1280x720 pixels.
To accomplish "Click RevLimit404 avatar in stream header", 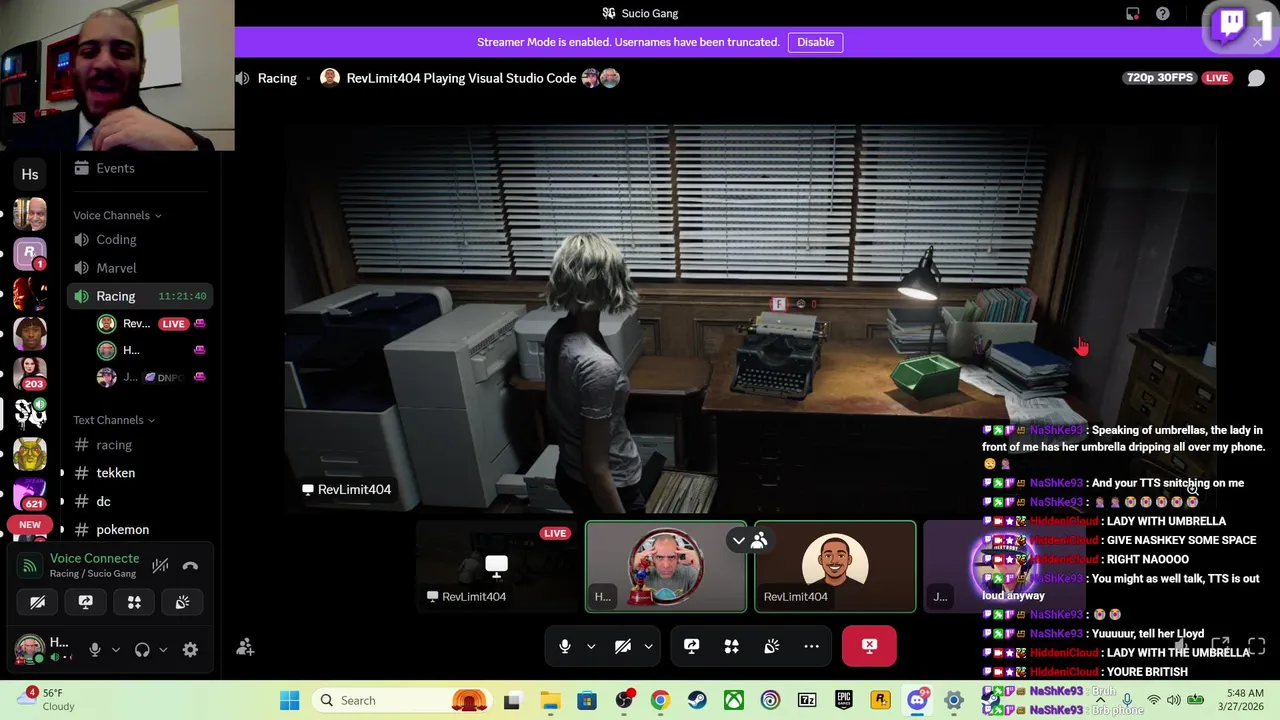I will (330, 78).
